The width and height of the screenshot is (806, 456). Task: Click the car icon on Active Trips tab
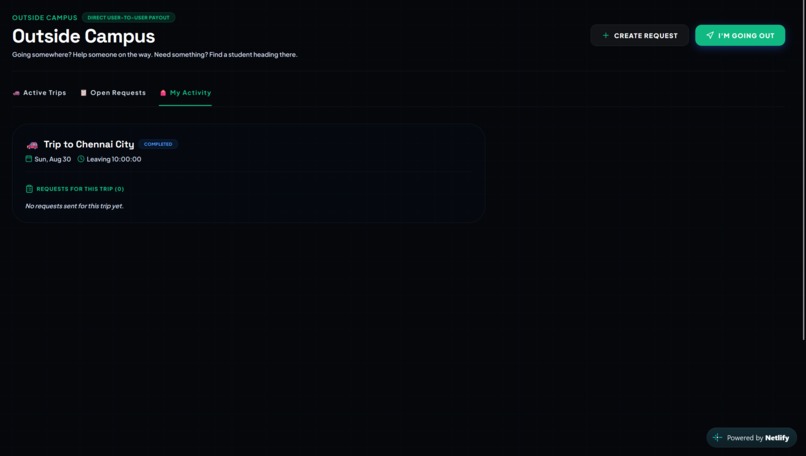[x=16, y=93]
